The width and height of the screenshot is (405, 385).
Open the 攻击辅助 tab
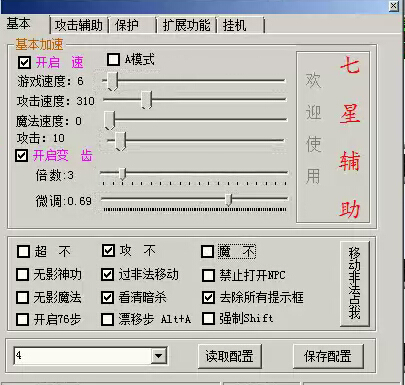[x=79, y=25]
